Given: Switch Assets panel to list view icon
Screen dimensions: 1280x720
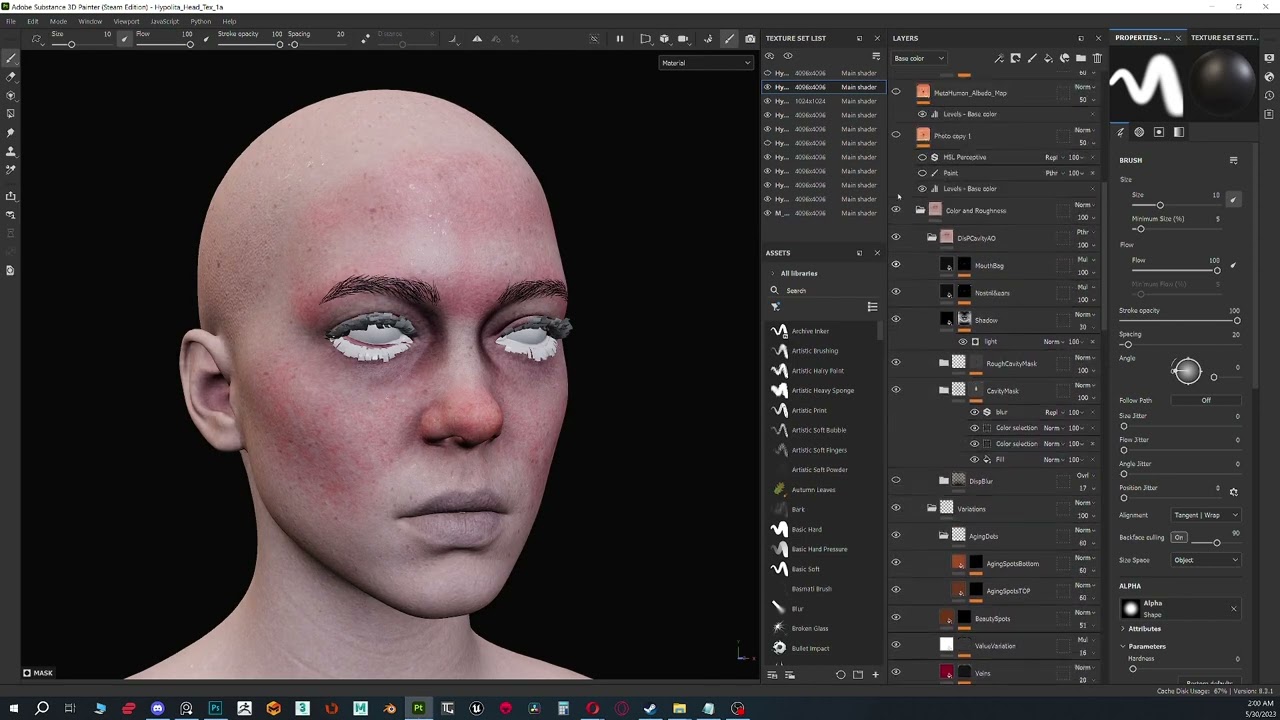Looking at the screenshot, I should click(x=872, y=307).
